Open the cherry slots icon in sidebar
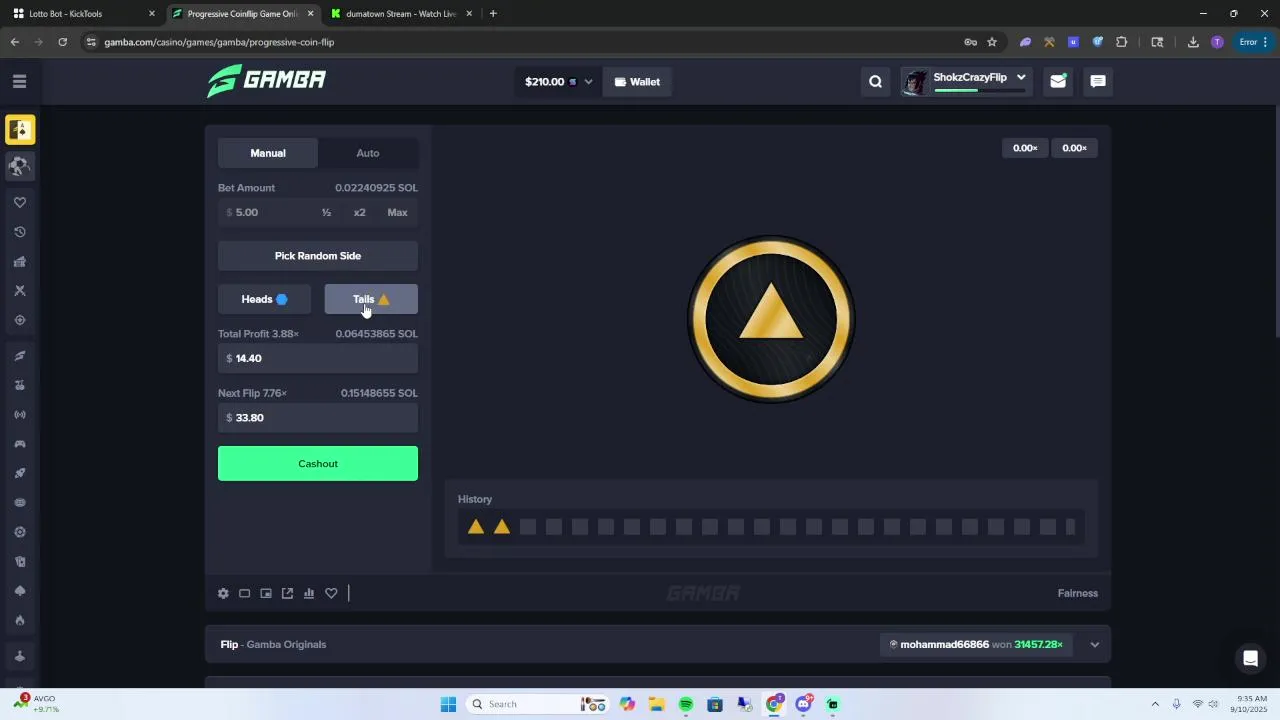 pyautogui.click(x=20, y=385)
